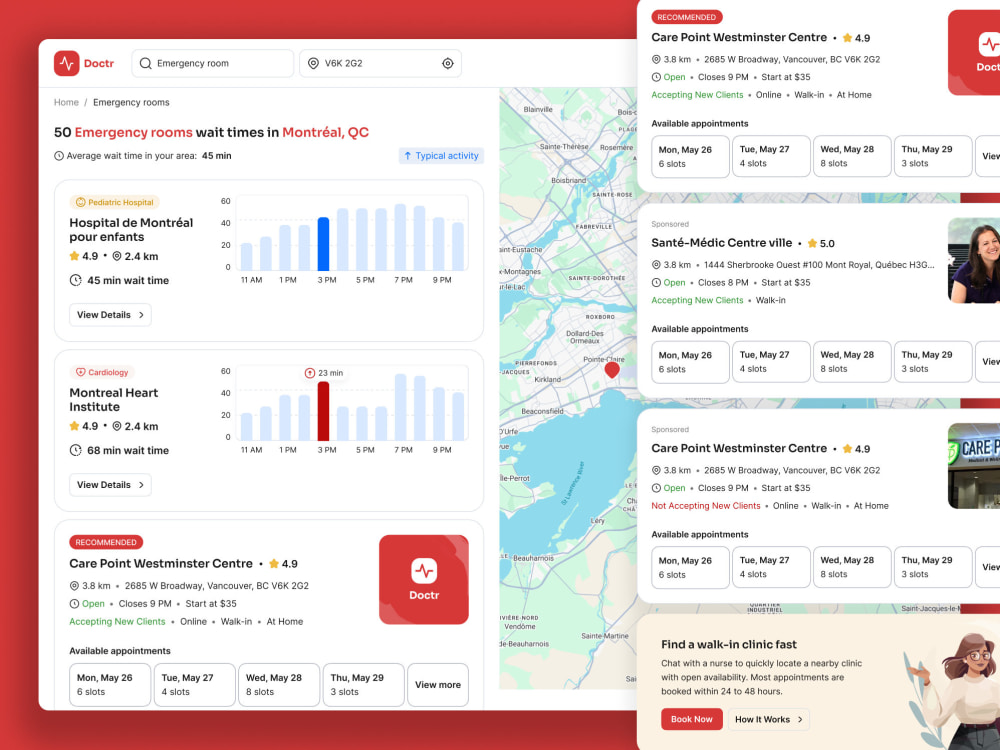Open View Details for Hospital de Montréal

tap(110, 314)
